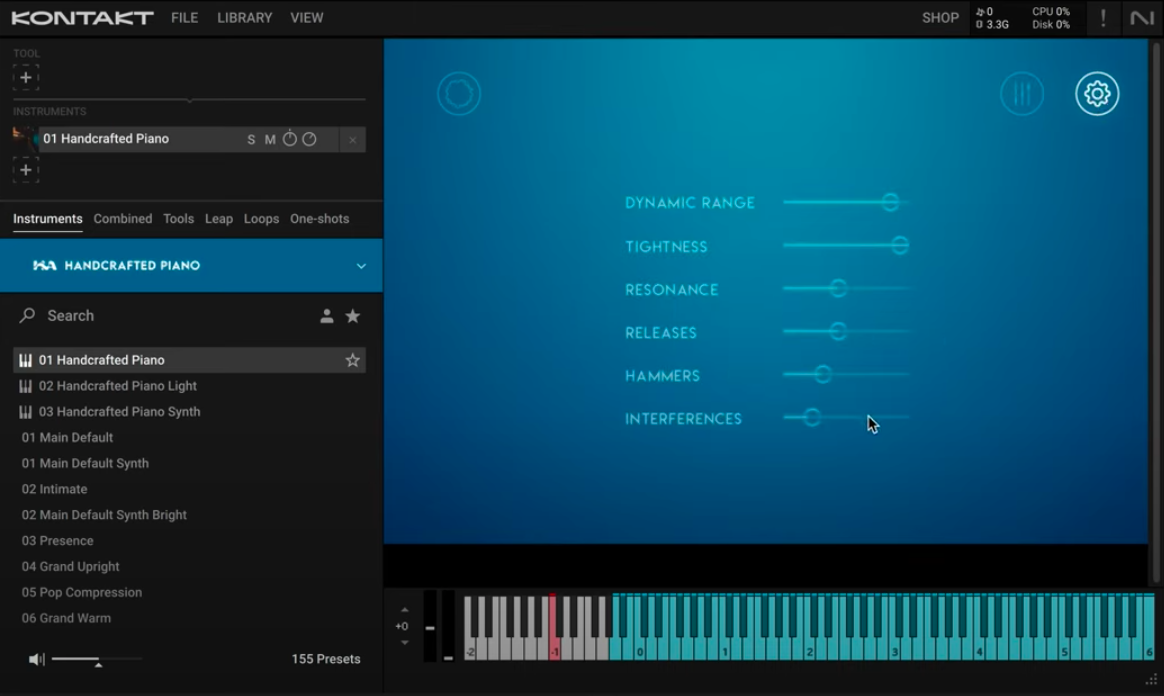
Task: Focus the preset Search field
Action: pos(171,316)
